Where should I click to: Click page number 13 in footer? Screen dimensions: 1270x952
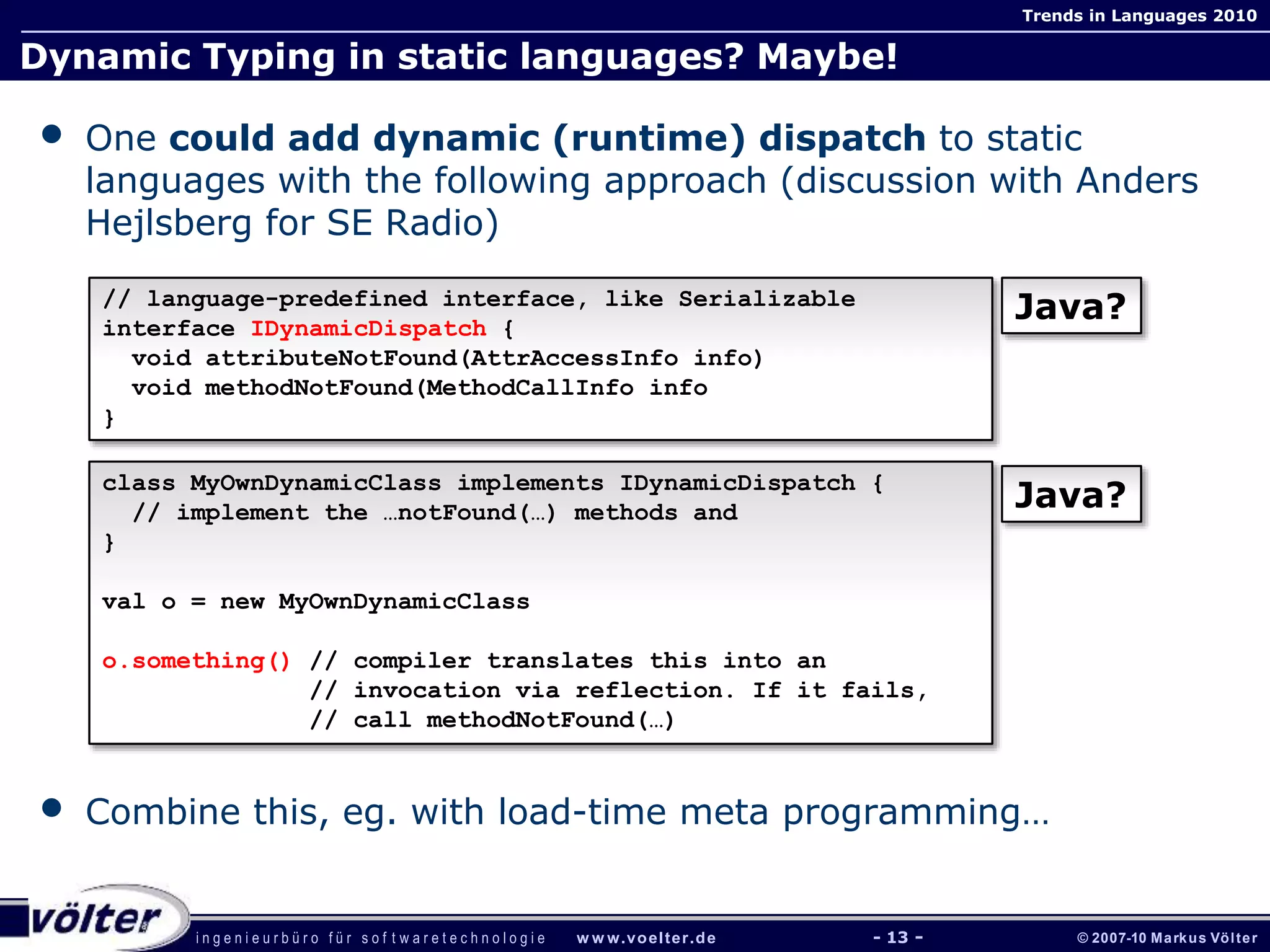(x=897, y=937)
